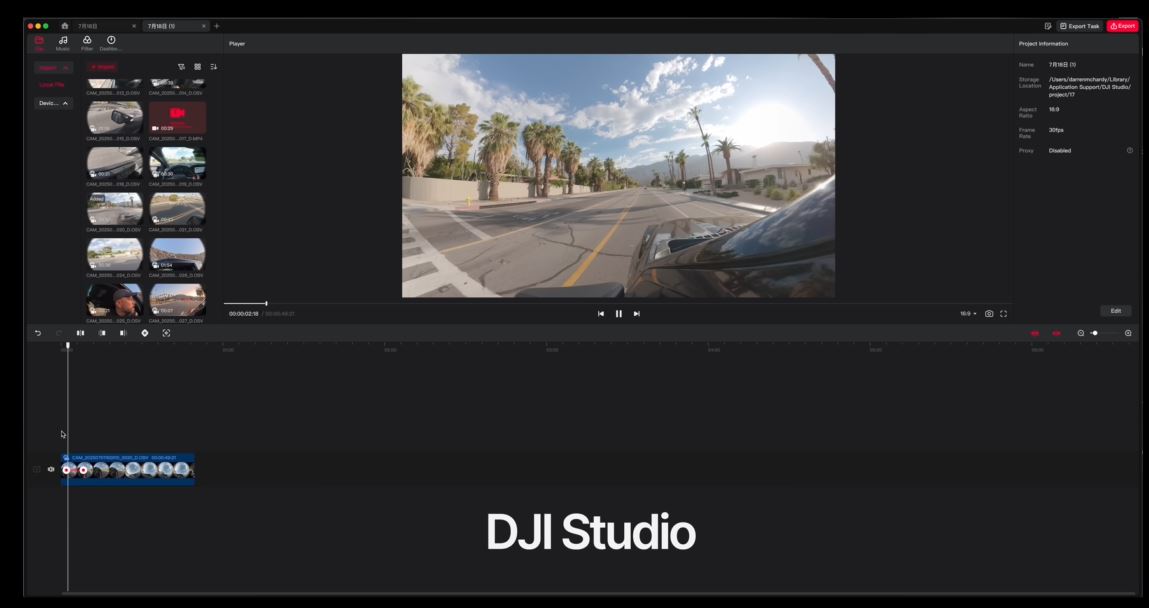Go to the Home screen icon

64,26
